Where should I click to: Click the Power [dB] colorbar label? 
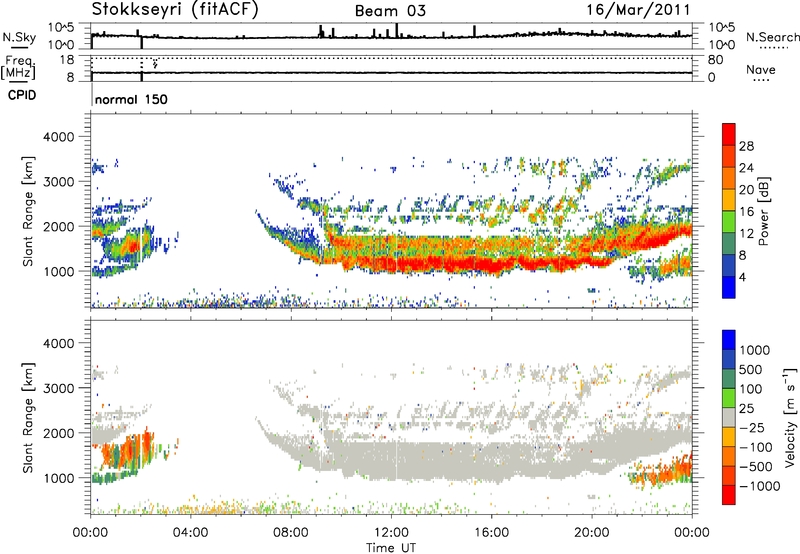[x=764, y=211]
